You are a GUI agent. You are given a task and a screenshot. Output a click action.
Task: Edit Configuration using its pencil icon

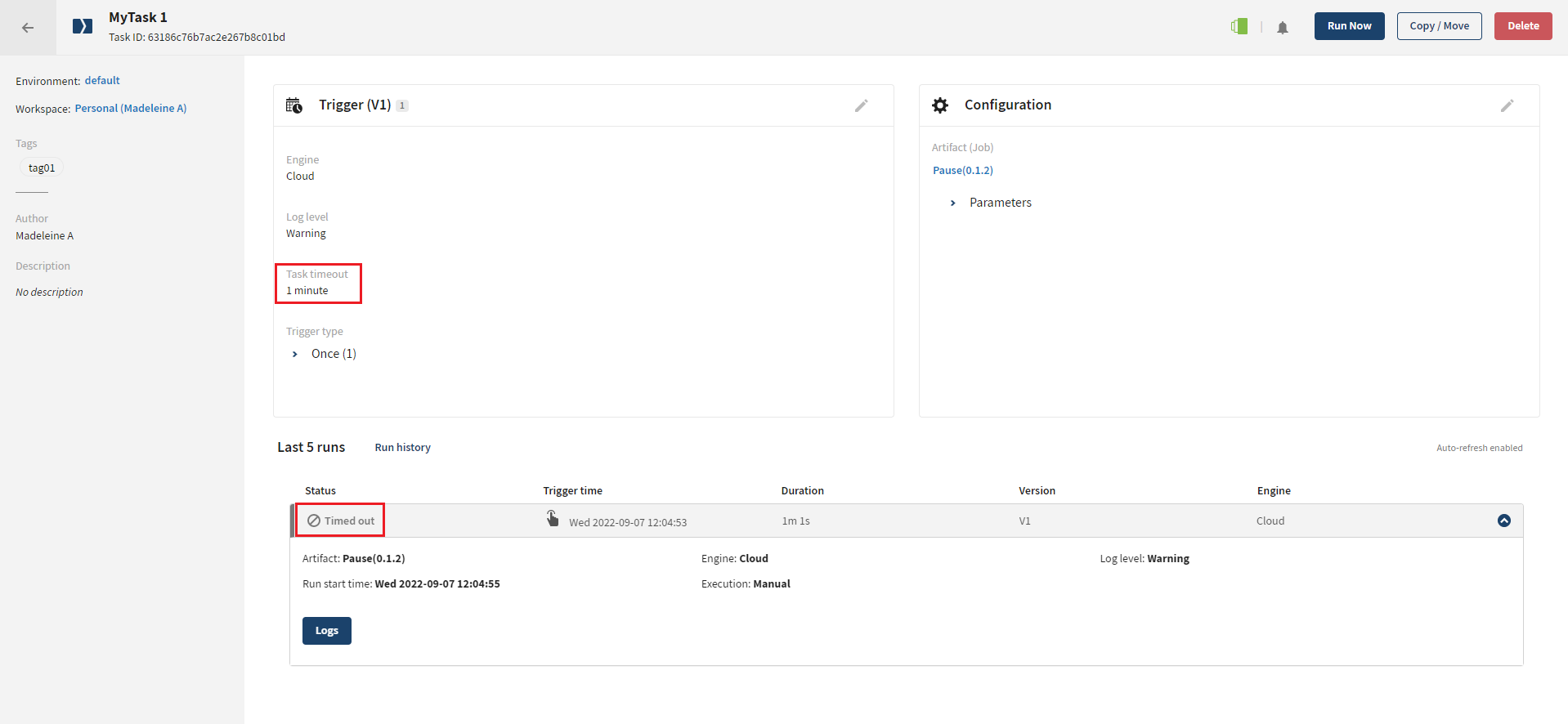pos(1507,105)
